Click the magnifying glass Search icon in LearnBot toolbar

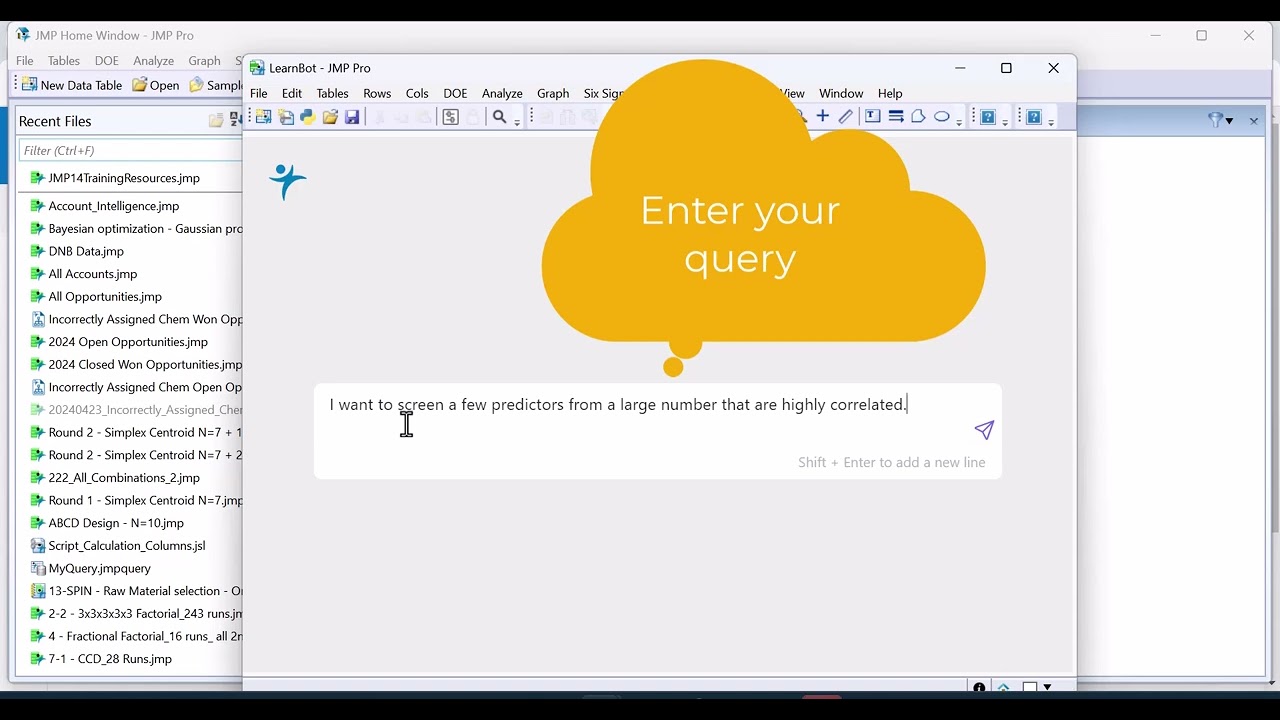[x=500, y=118]
